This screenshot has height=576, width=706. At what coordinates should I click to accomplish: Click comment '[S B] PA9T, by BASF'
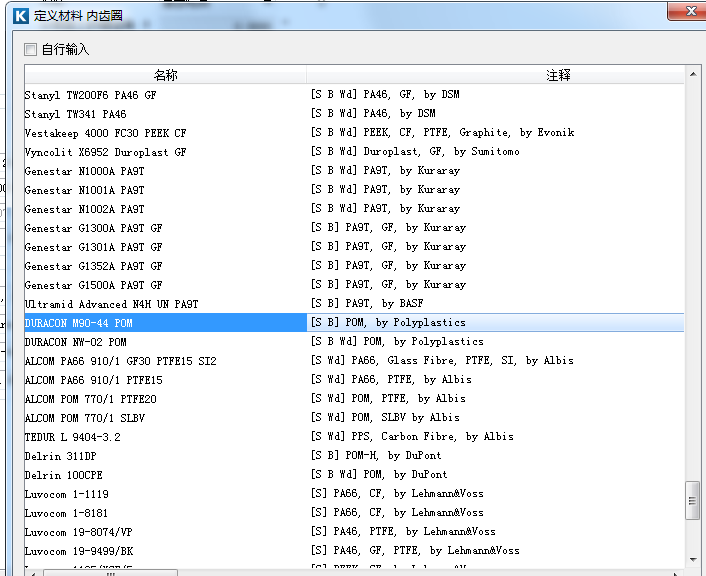pos(367,303)
